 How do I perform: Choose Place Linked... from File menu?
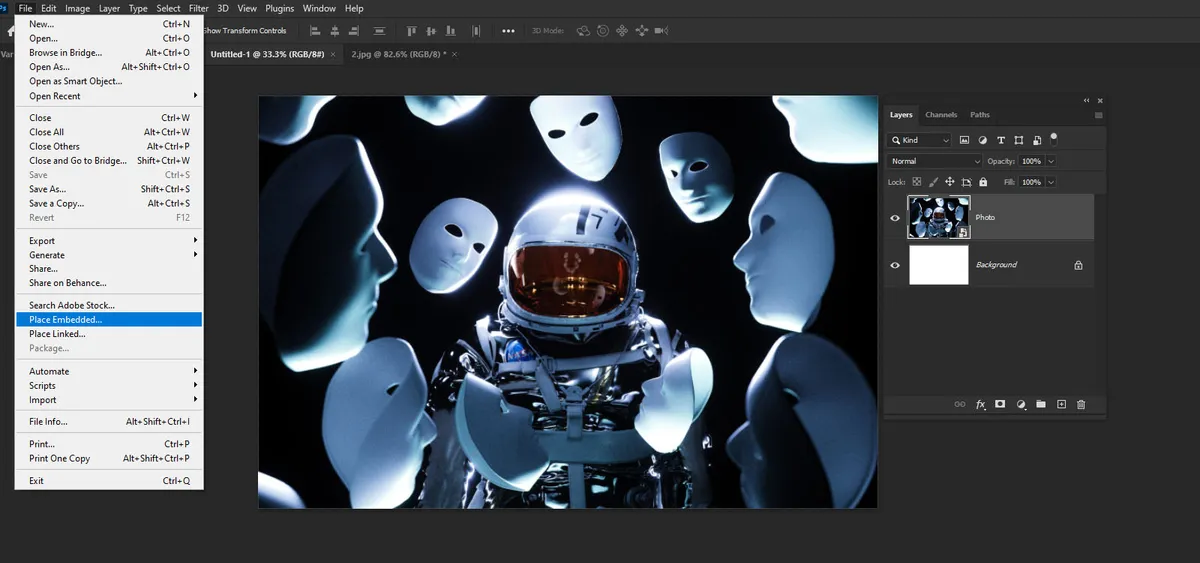point(109,334)
